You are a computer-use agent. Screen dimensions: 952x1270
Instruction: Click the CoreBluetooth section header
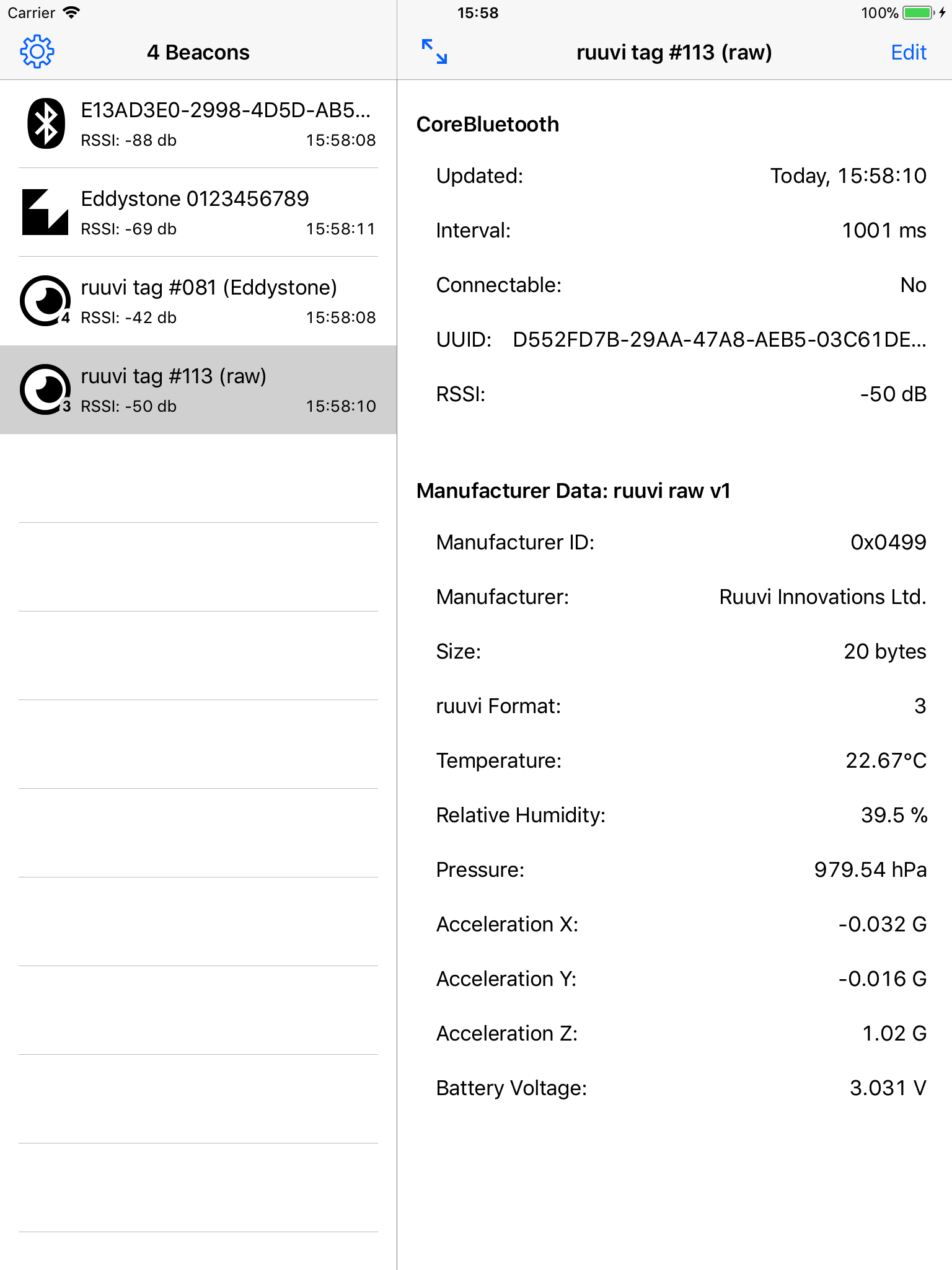click(488, 124)
